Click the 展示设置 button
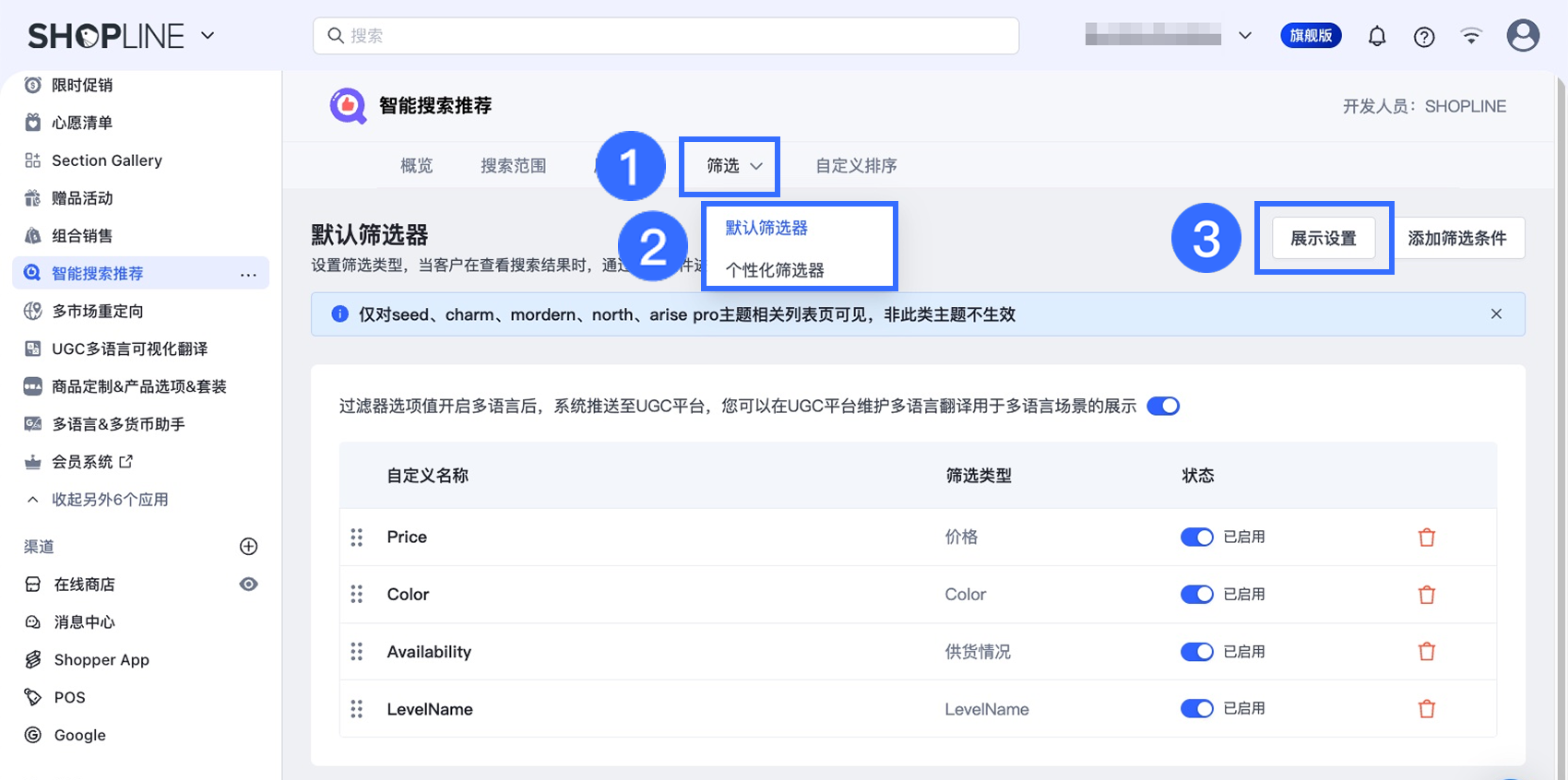 [x=1323, y=239]
